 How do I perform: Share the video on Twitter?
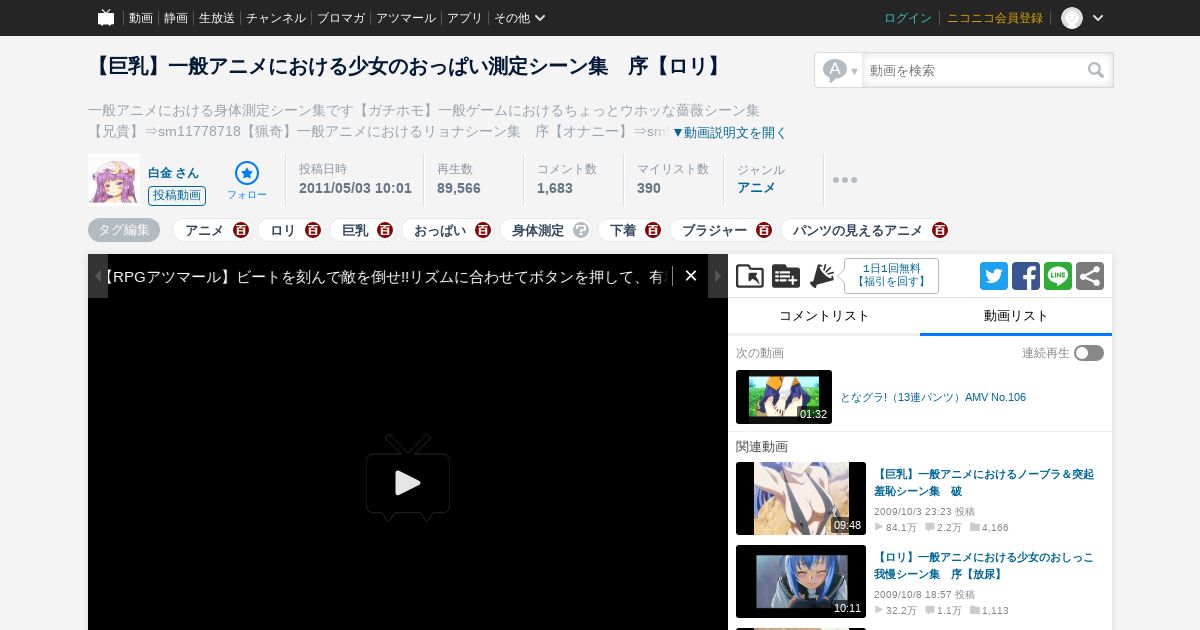coord(994,276)
